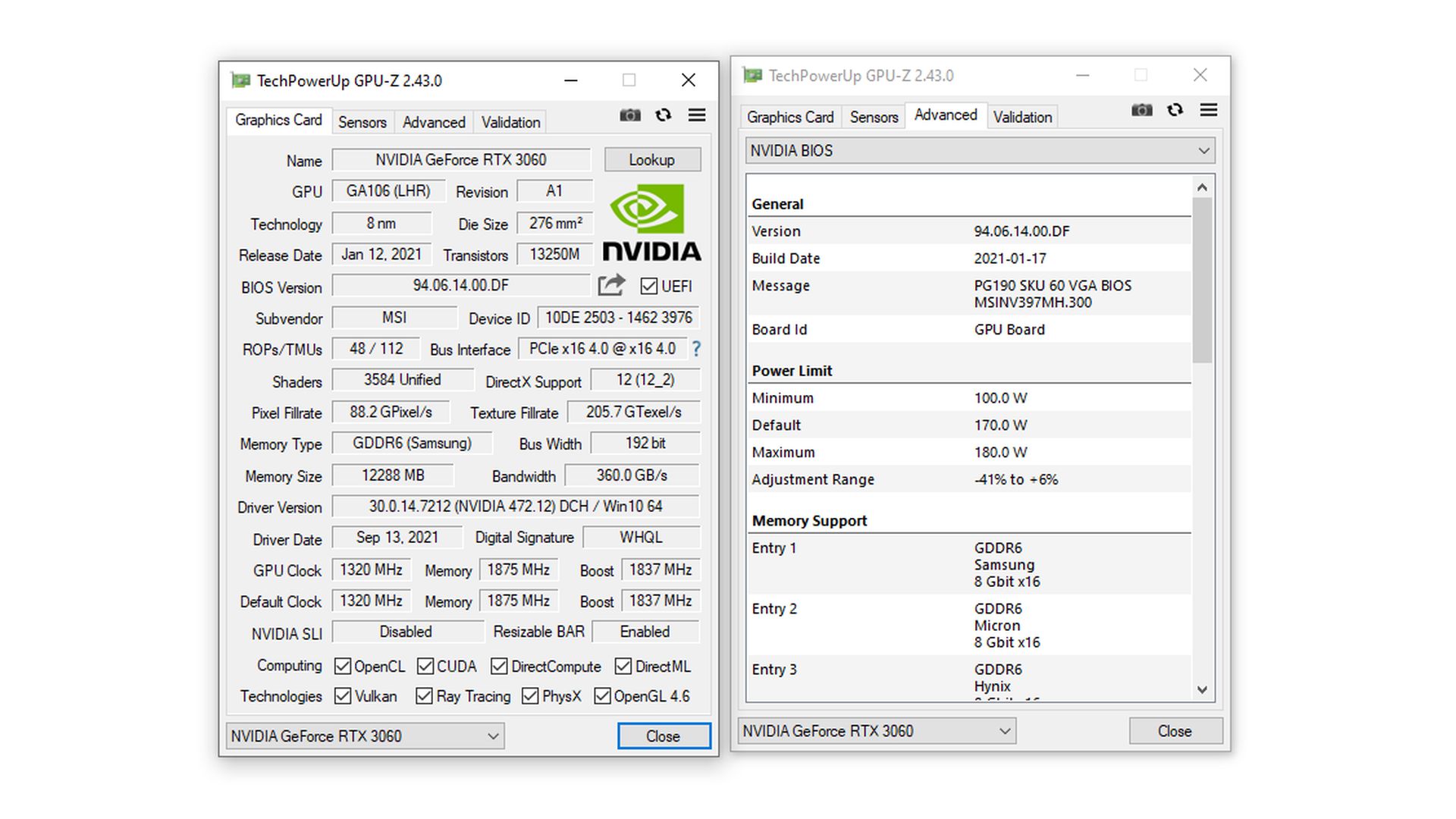Open the hamburger menu in the right window

click(1208, 110)
